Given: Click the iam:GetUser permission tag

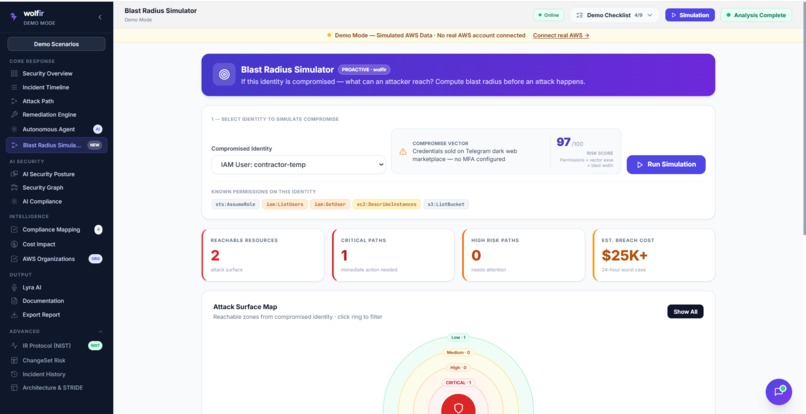Looking at the screenshot, I should coord(329,204).
